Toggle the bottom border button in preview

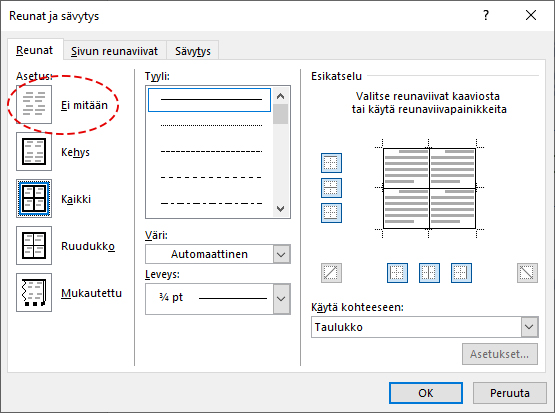tap(331, 213)
